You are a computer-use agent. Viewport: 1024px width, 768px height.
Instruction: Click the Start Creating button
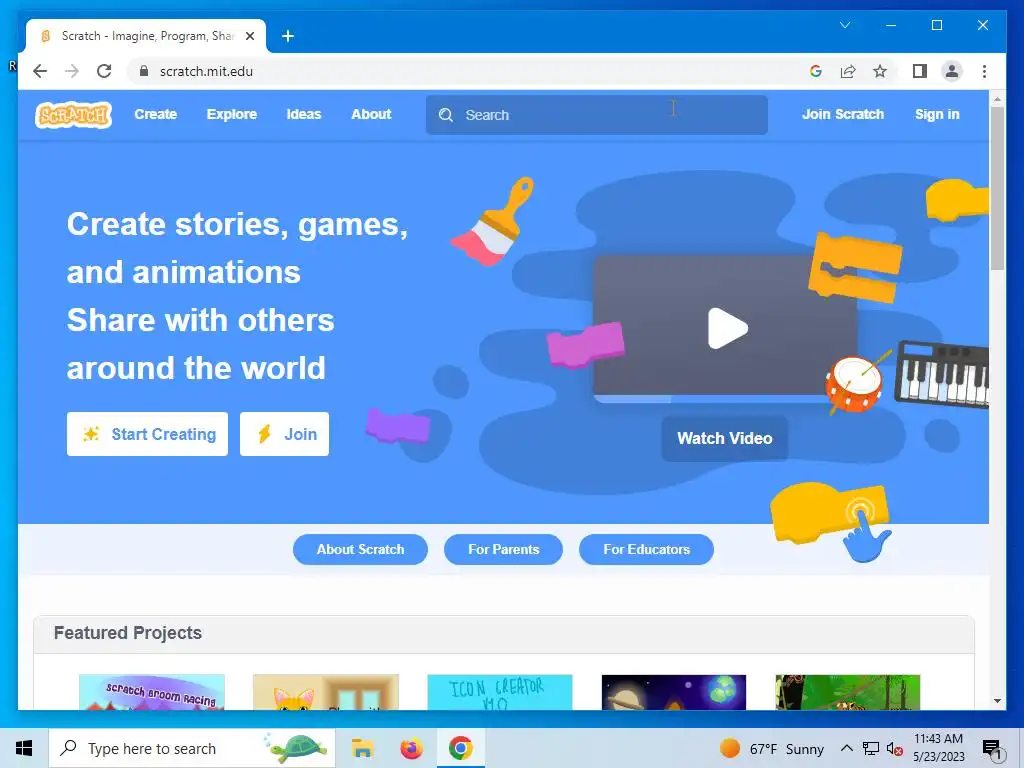click(x=148, y=434)
